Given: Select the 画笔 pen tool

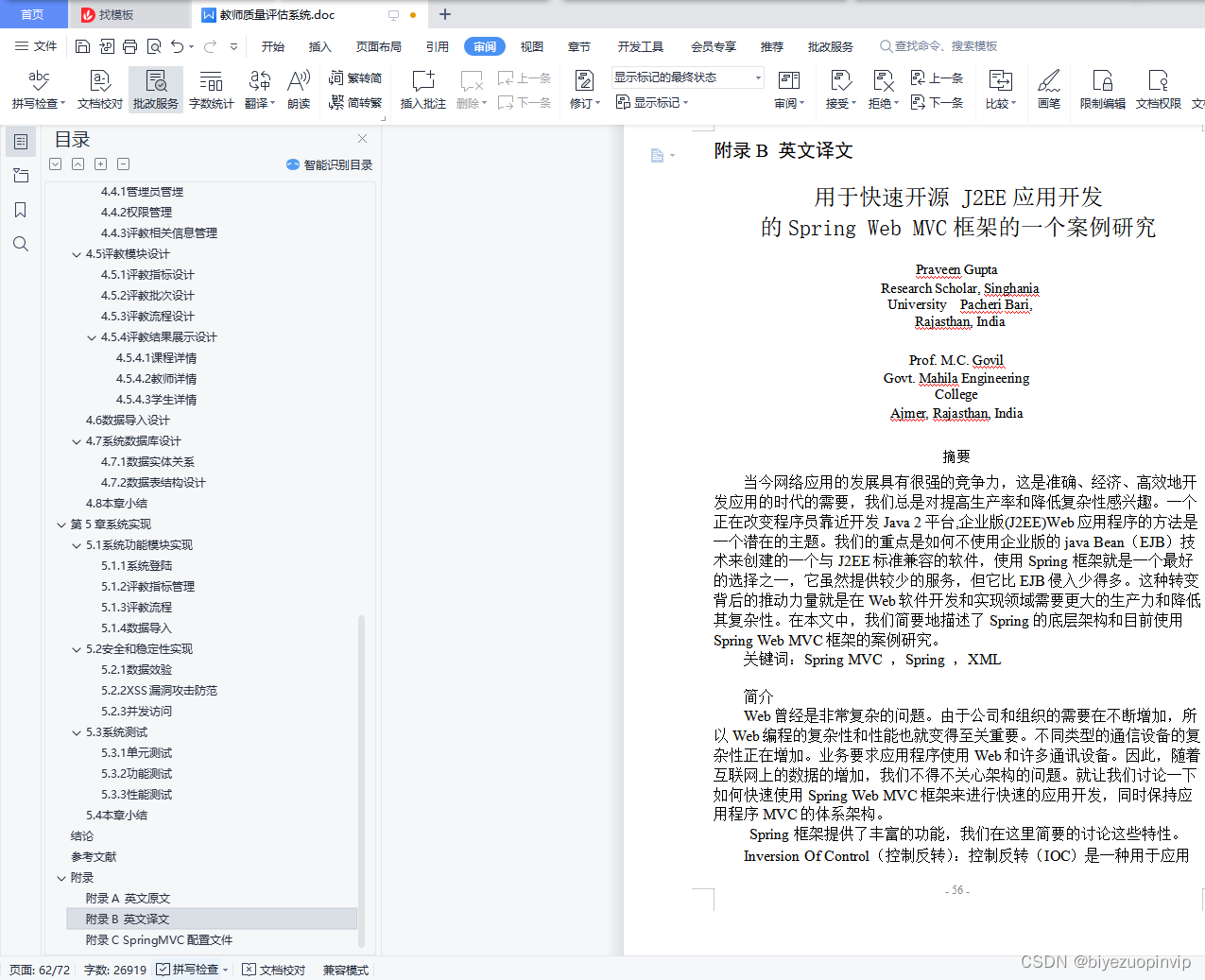Looking at the screenshot, I should [x=1049, y=90].
